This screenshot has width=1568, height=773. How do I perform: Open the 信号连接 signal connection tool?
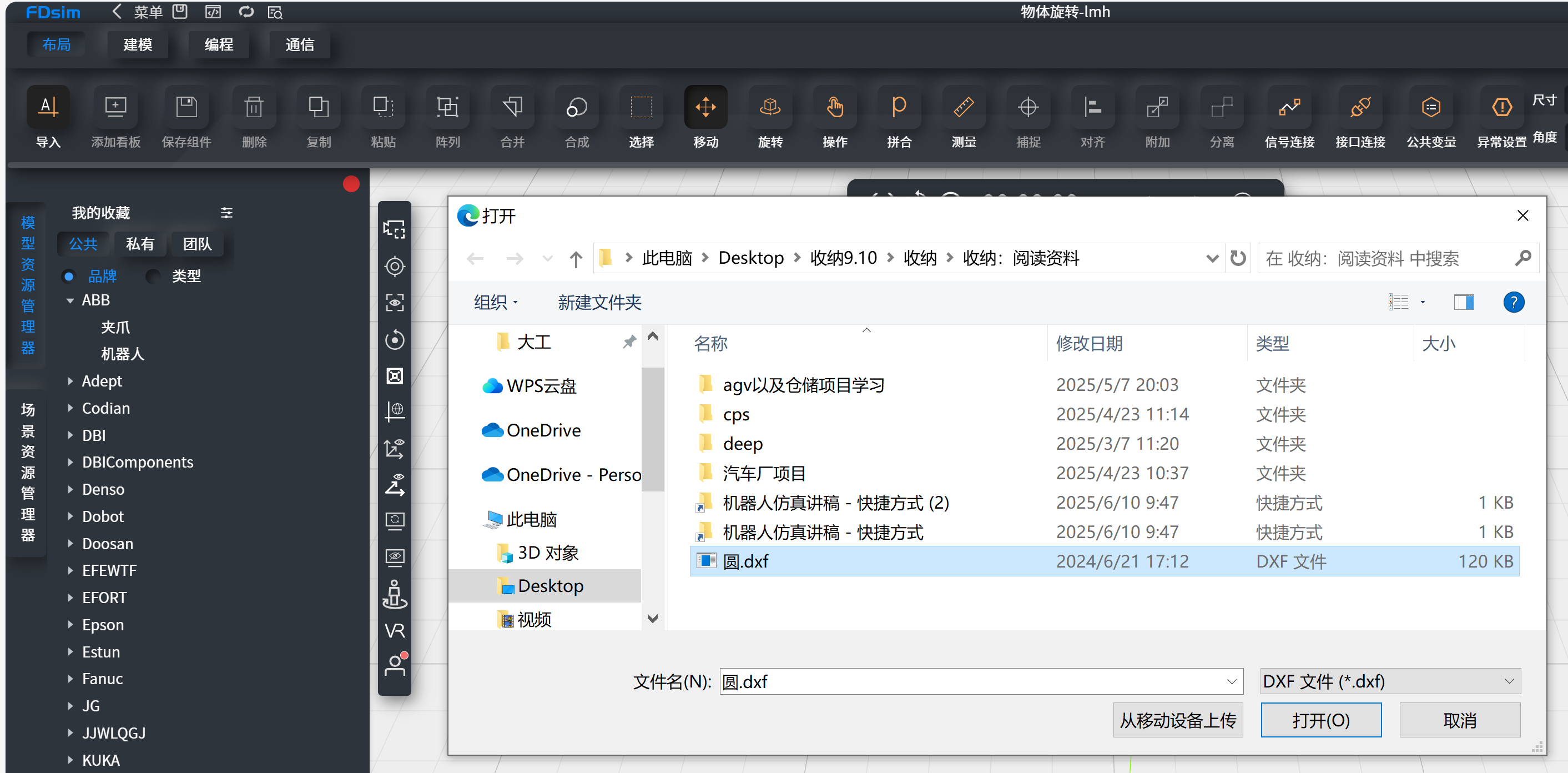coord(1289,107)
